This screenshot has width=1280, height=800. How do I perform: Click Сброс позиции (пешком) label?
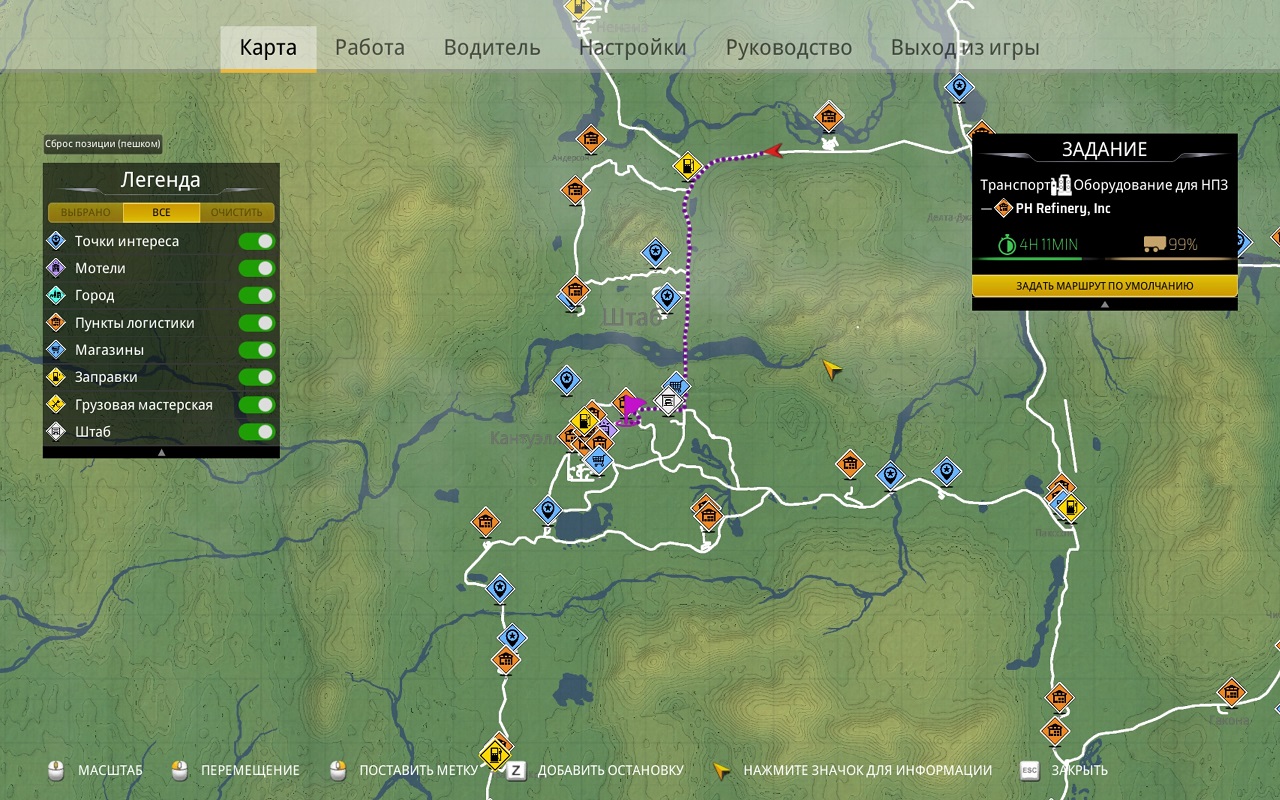point(103,144)
